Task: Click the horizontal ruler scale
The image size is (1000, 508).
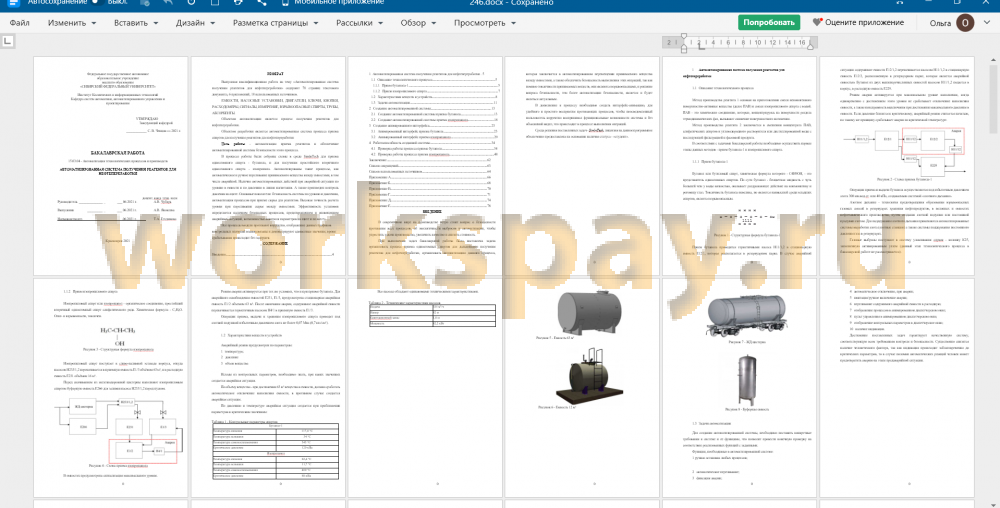Action: [740, 43]
